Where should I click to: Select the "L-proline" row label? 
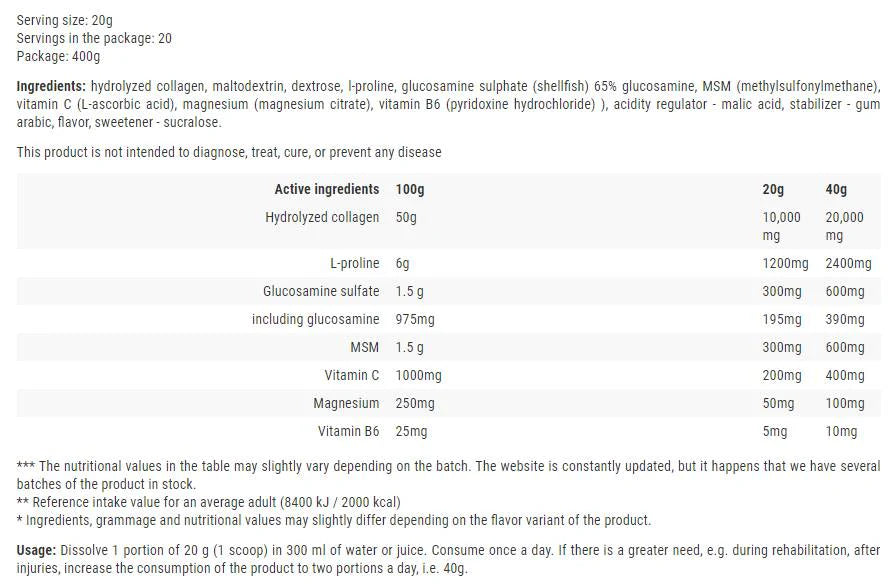[x=355, y=263]
